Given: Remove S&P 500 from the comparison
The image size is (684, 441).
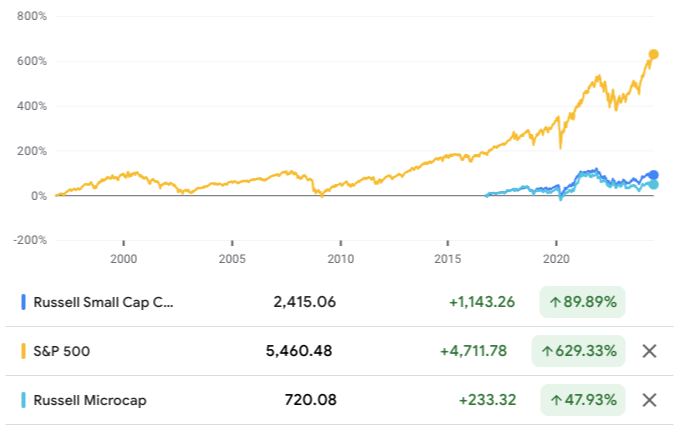Looking at the screenshot, I should tap(649, 351).
